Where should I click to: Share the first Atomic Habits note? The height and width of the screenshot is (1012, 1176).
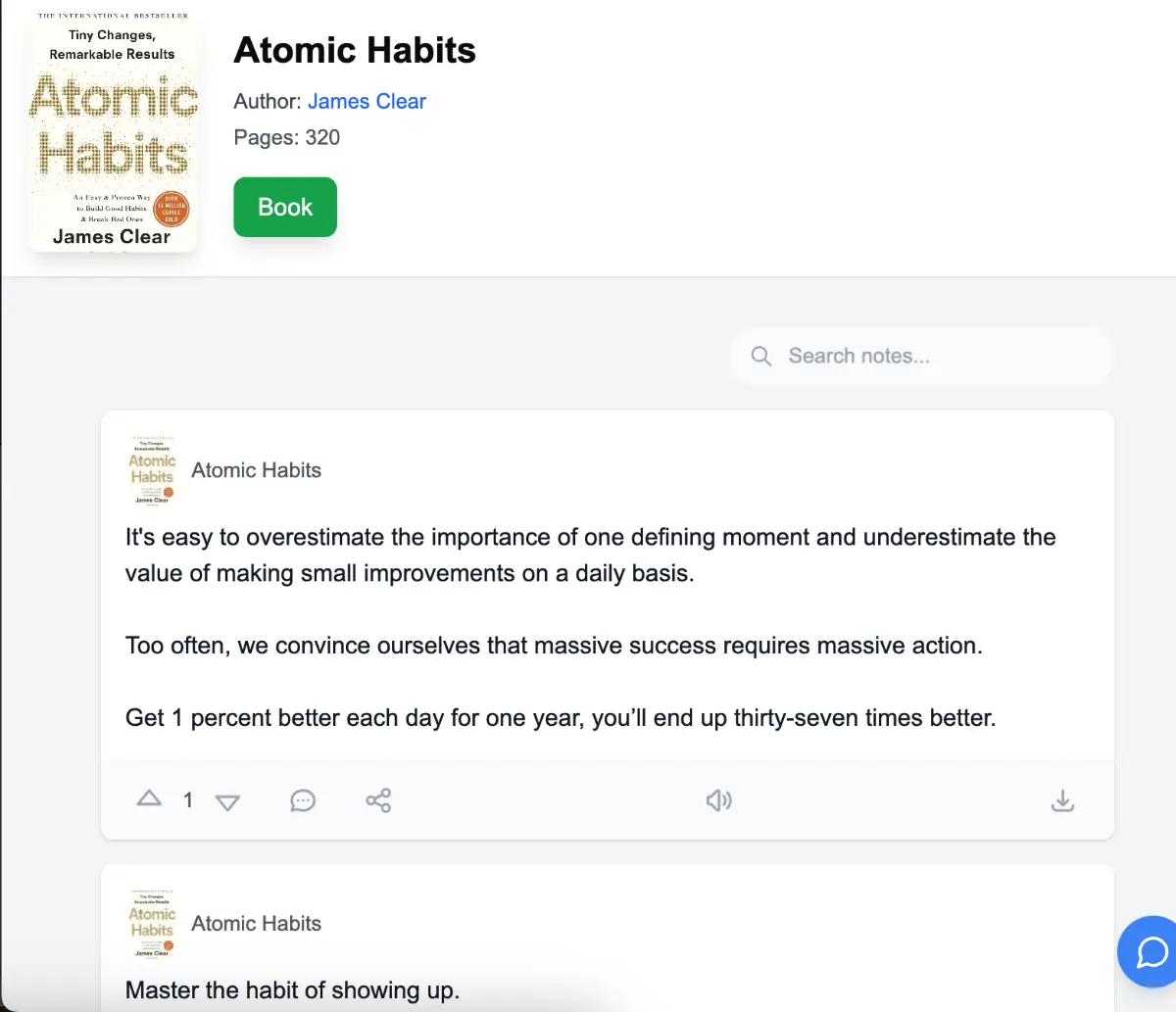tap(378, 800)
